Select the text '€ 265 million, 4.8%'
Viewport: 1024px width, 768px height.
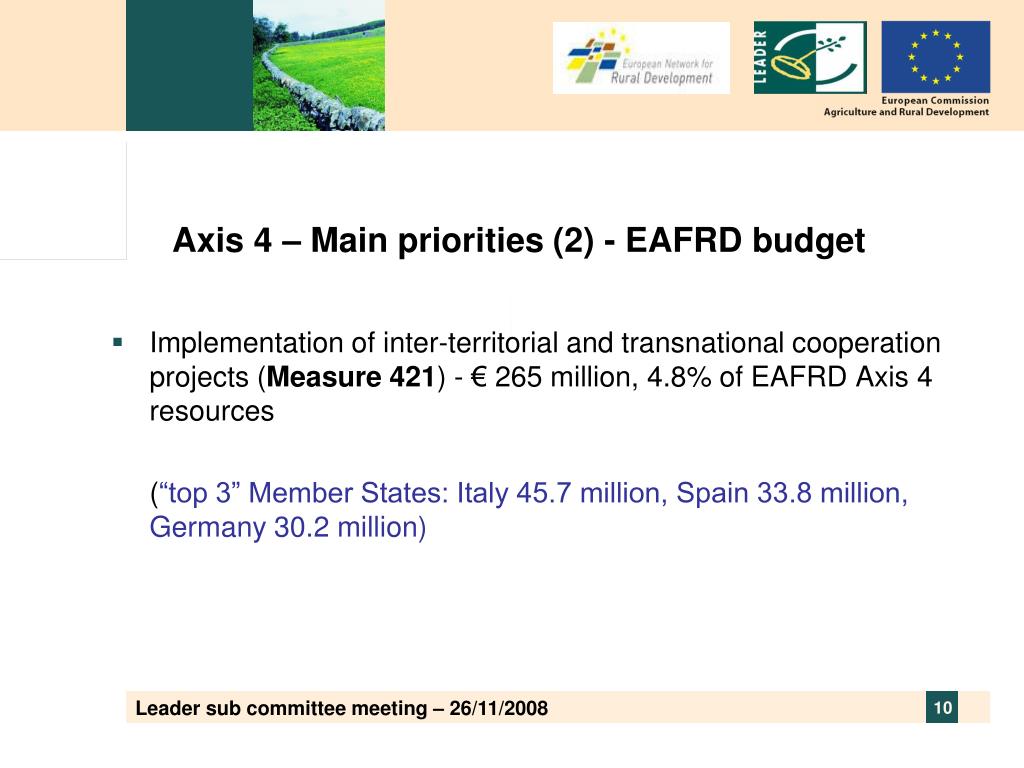coord(590,377)
